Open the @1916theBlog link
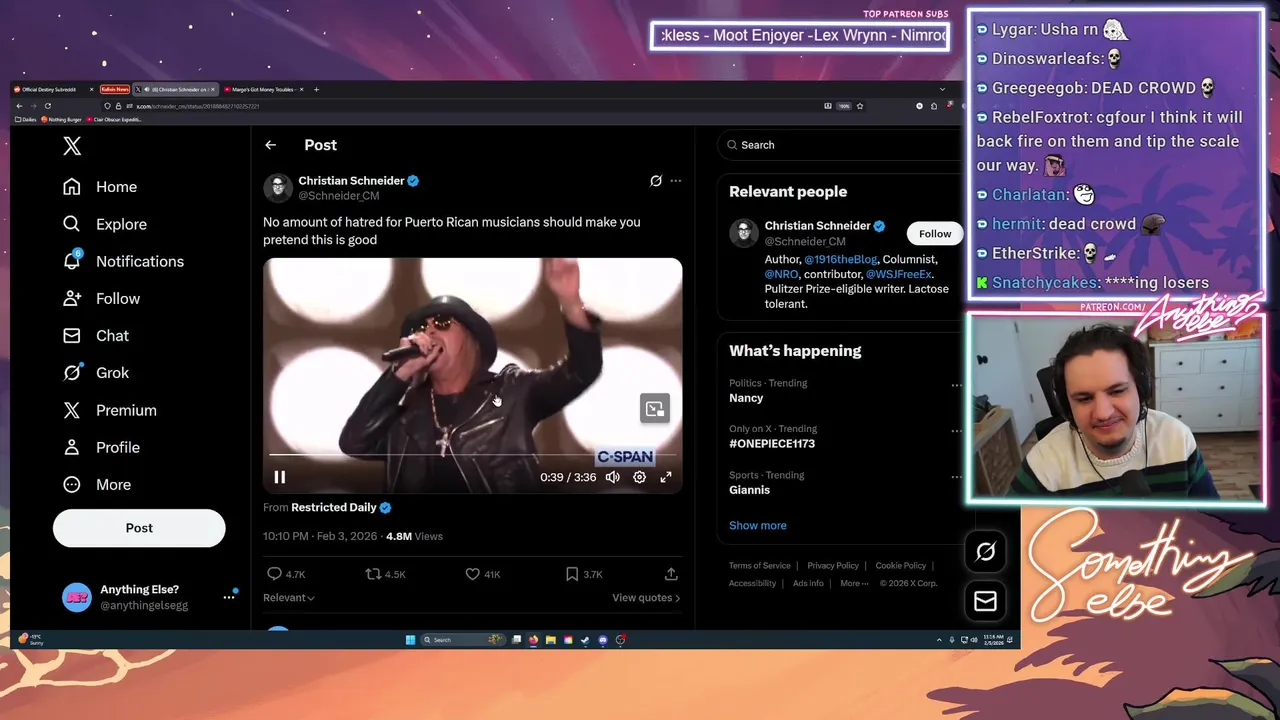The width and height of the screenshot is (1280, 720). click(x=840, y=260)
